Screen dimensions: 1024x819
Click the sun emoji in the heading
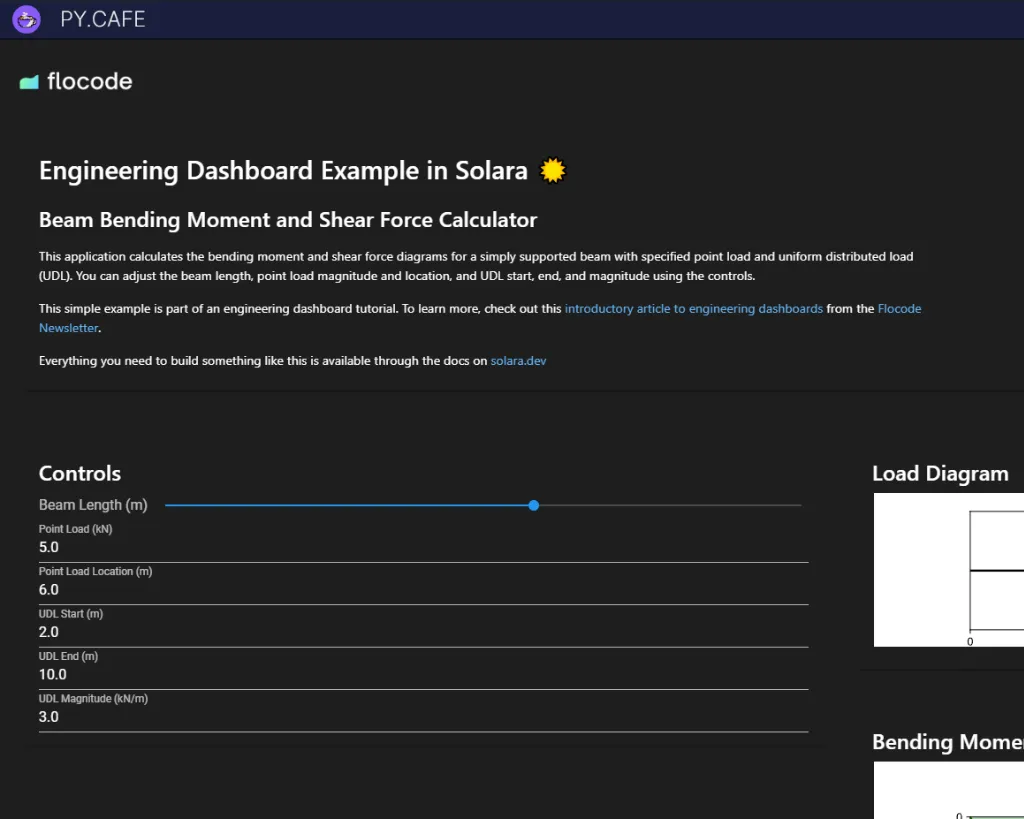point(552,171)
